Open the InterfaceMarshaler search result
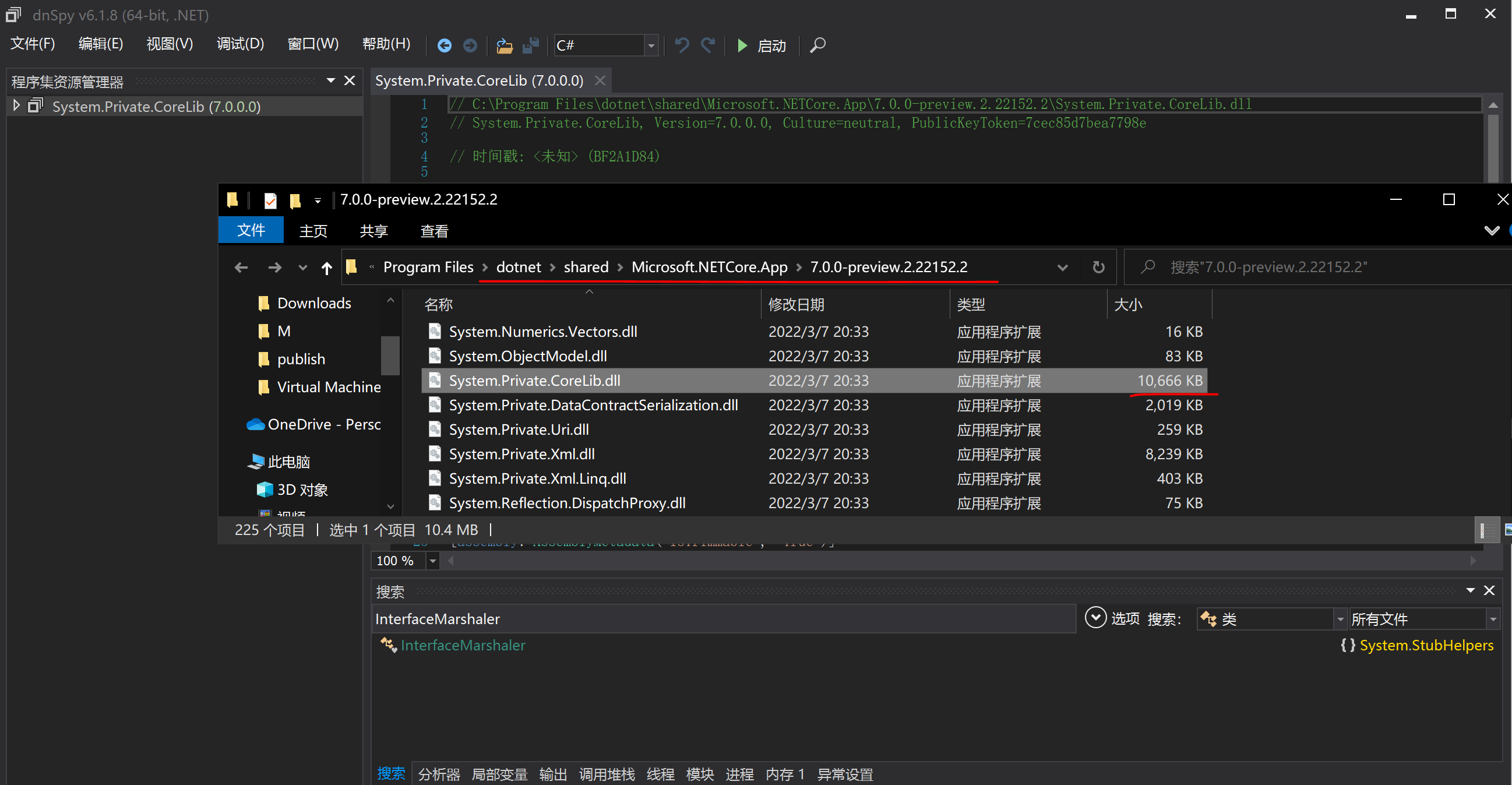Image resolution: width=1512 pixels, height=785 pixels. click(463, 645)
